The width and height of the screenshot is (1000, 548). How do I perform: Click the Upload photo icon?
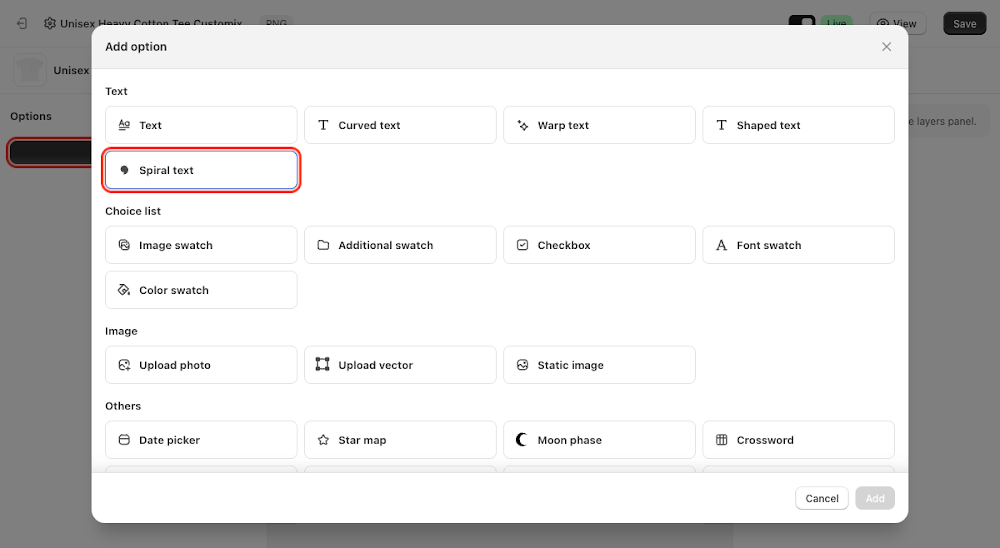click(124, 365)
